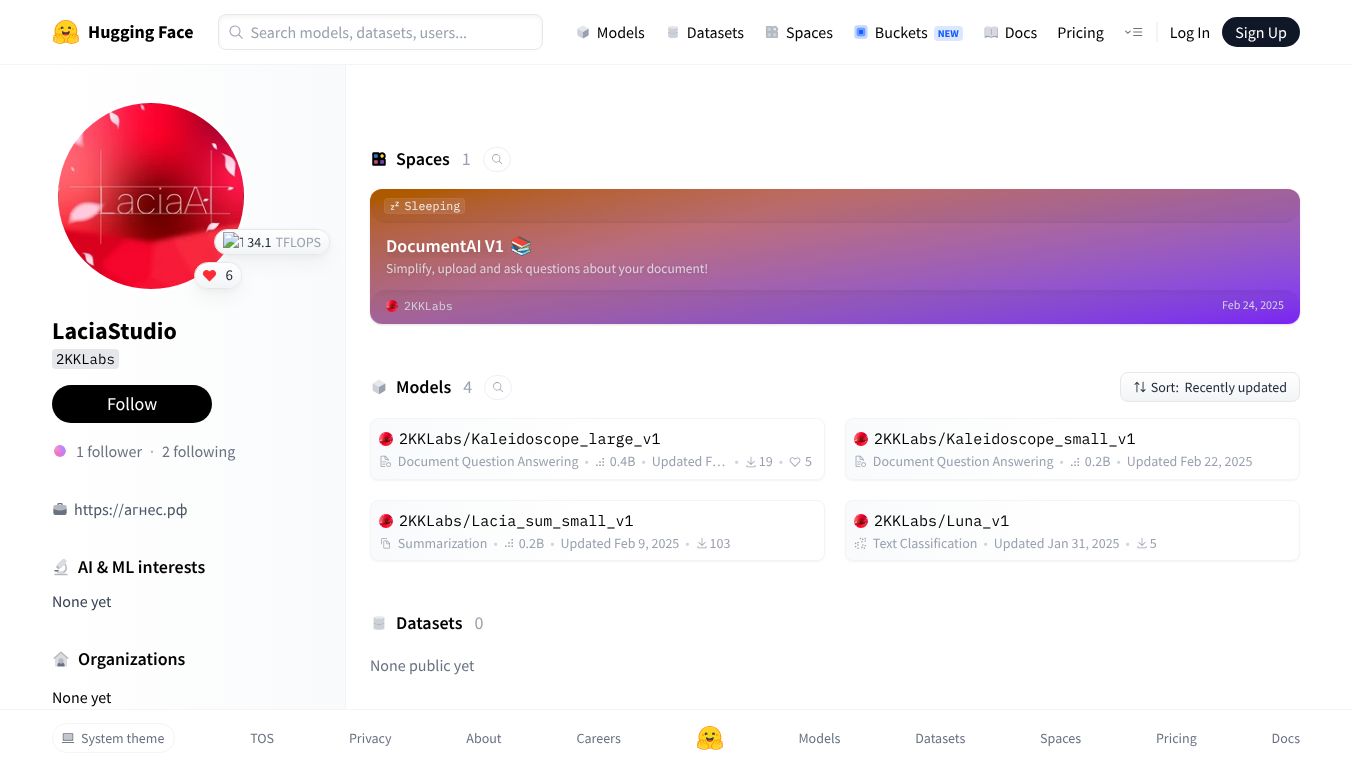Open the About footer link
The height and width of the screenshot is (760, 1352).
coord(483,738)
